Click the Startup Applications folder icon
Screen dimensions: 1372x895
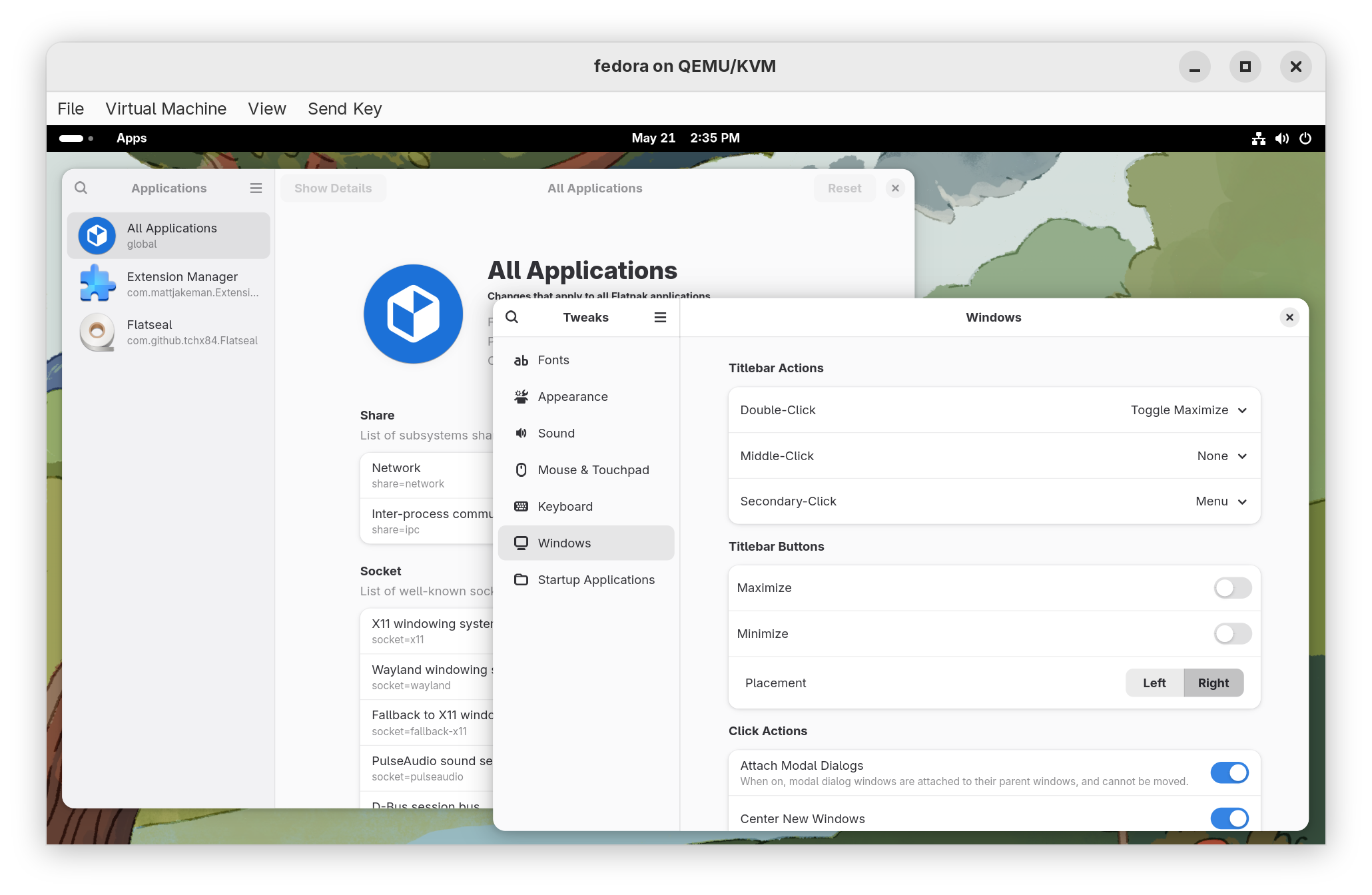pyautogui.click(x=521, y=580)
